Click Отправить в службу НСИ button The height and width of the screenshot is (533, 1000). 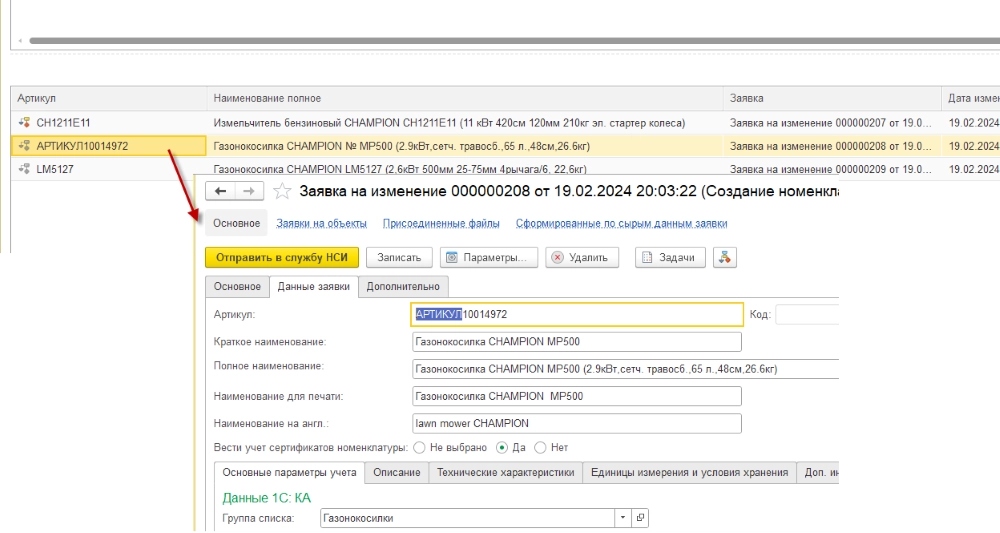282,258
